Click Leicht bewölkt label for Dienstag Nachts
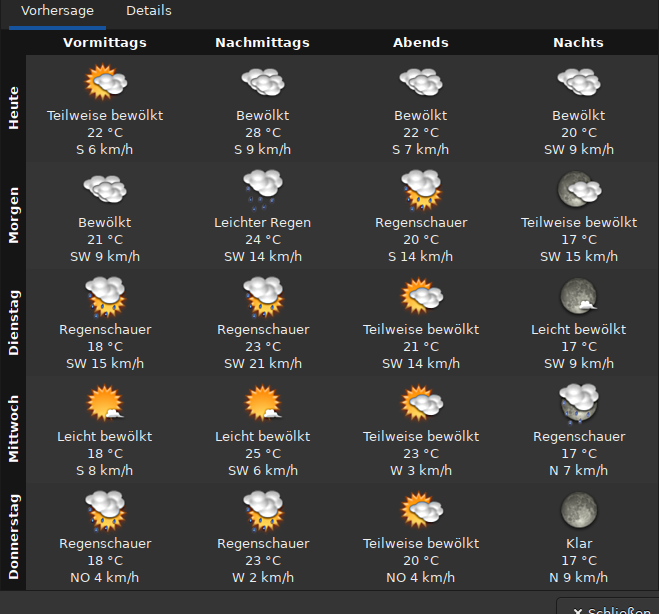659x614 pixels. pyautogui.click(x=579, y=329)
